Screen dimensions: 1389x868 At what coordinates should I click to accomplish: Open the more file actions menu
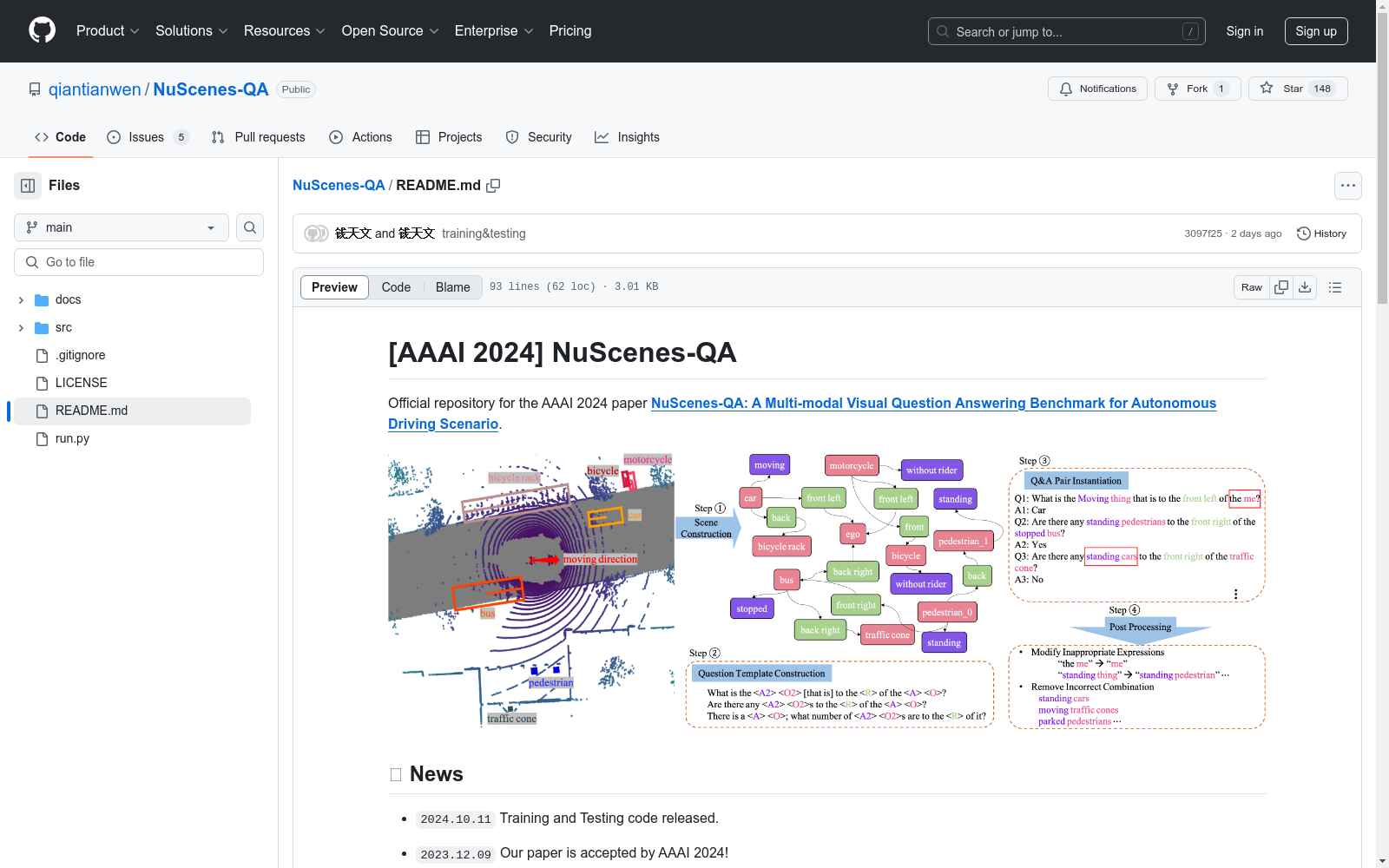pyautogui.click(x=1347, y=186)
